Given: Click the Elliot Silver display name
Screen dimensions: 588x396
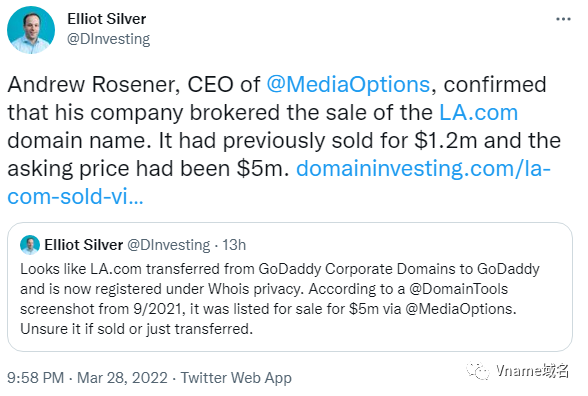Looking at the screenshot, I should (106, 19).
